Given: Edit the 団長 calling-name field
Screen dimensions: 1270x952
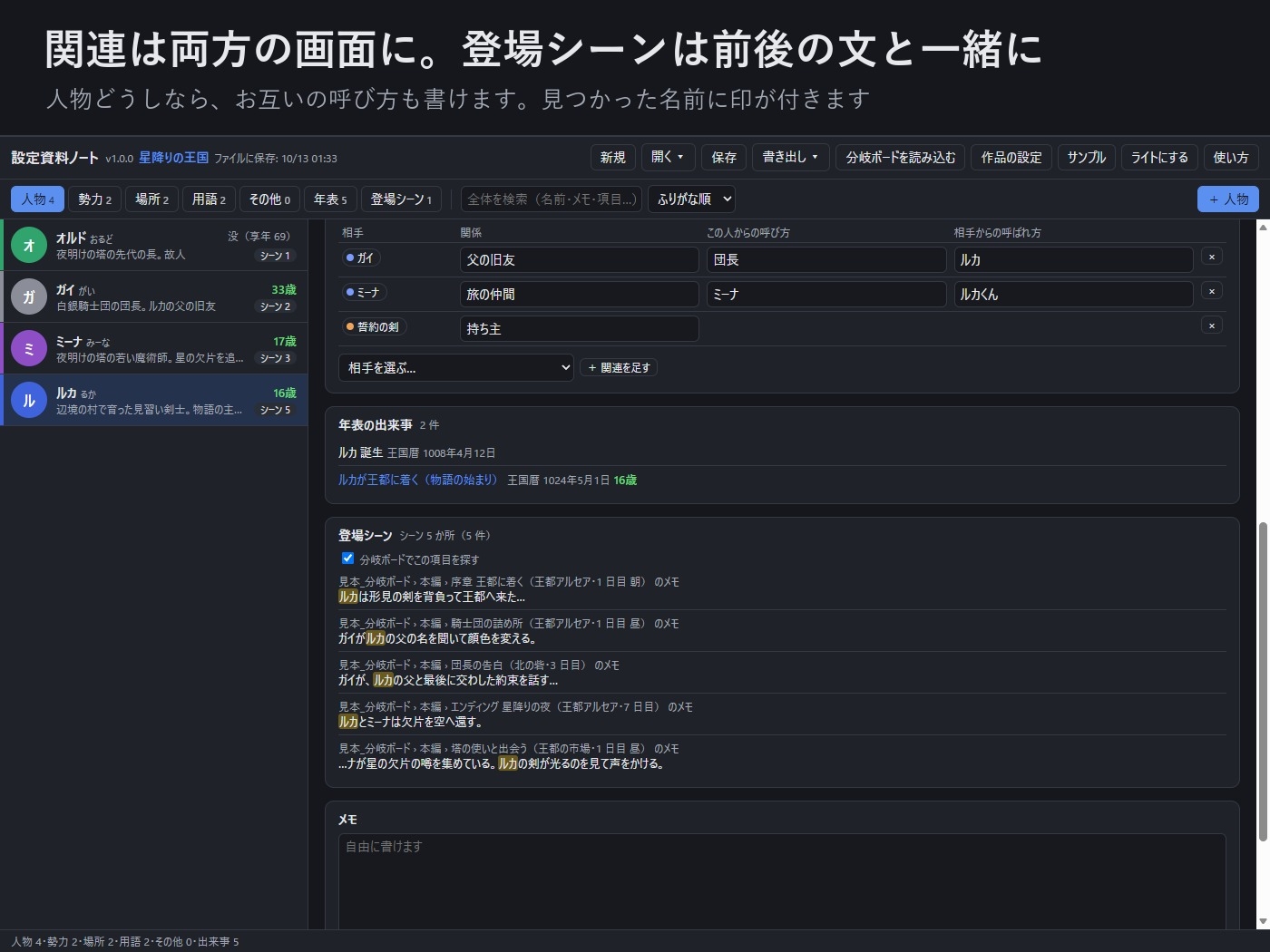Looking at the screenshot, I should (x=826, y=259).
